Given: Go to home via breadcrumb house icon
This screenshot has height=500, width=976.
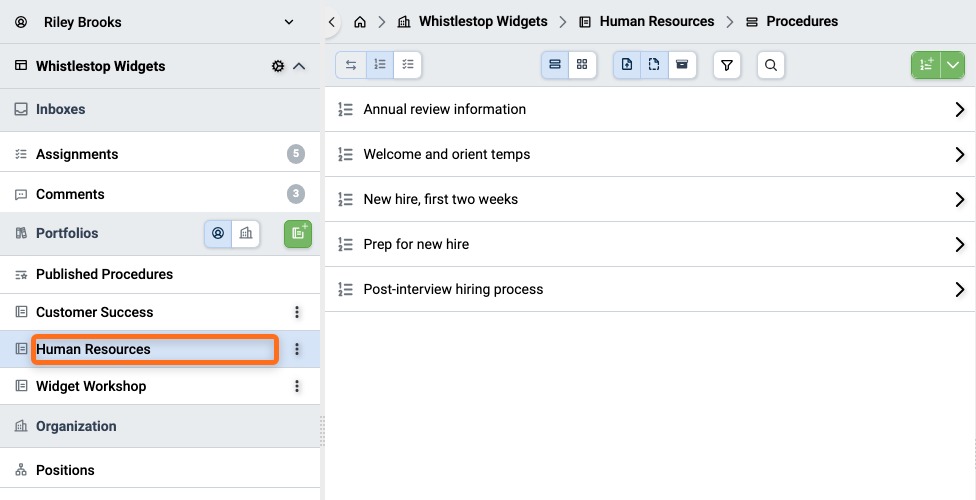Looking at the screenshot, I should pos(360,22).
